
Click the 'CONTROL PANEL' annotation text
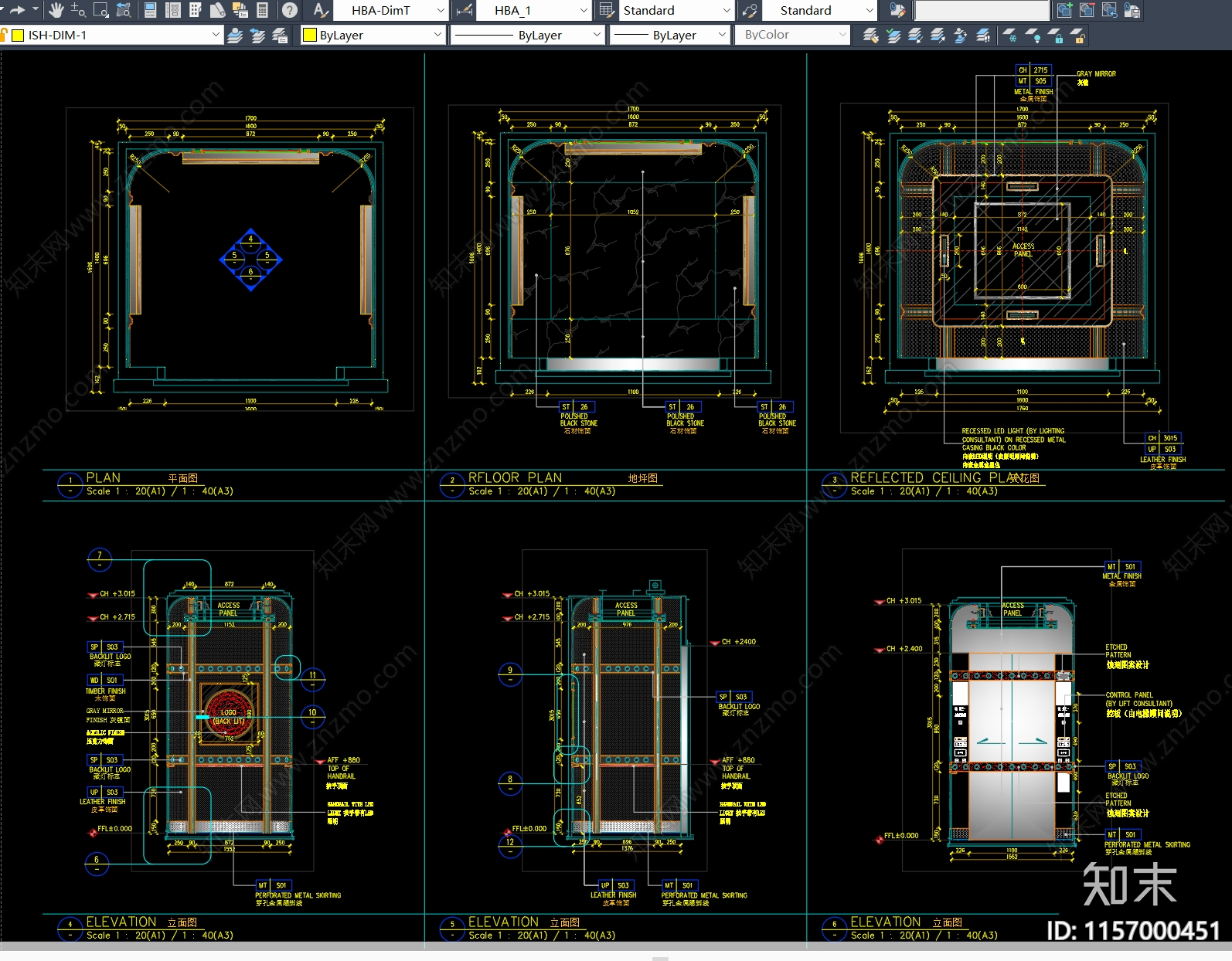pos(1129,695)
